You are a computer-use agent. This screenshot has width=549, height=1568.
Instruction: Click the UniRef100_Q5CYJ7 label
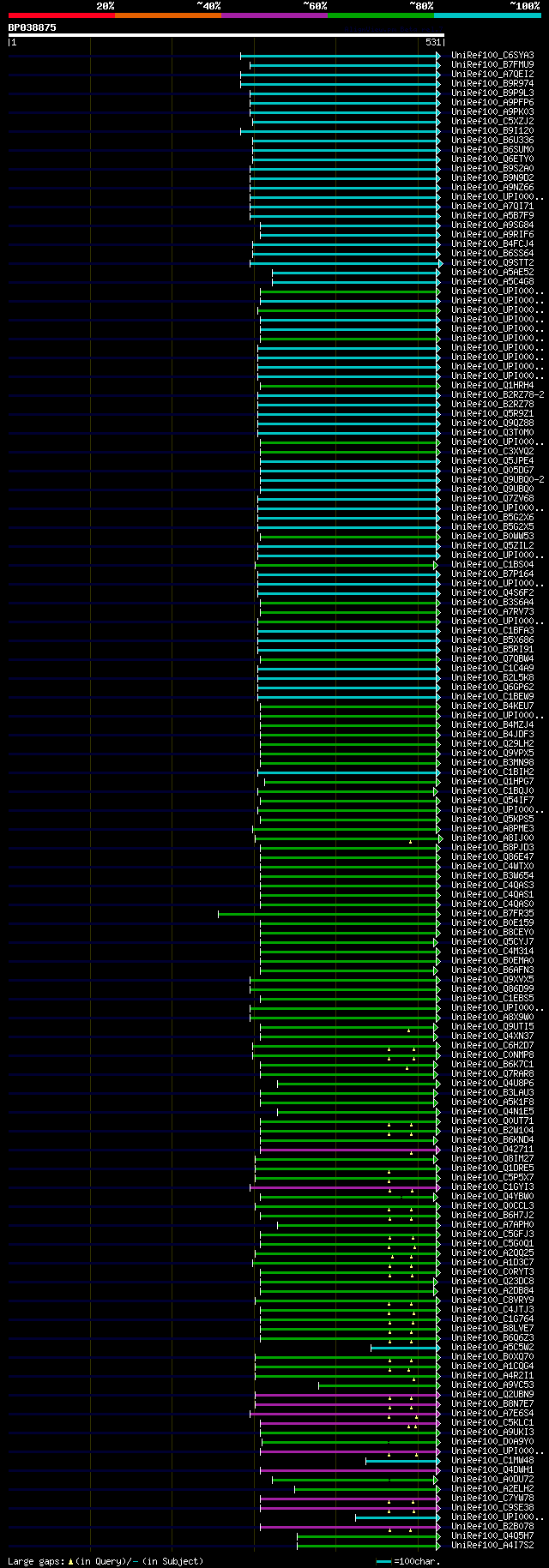(x=492, y=942)
